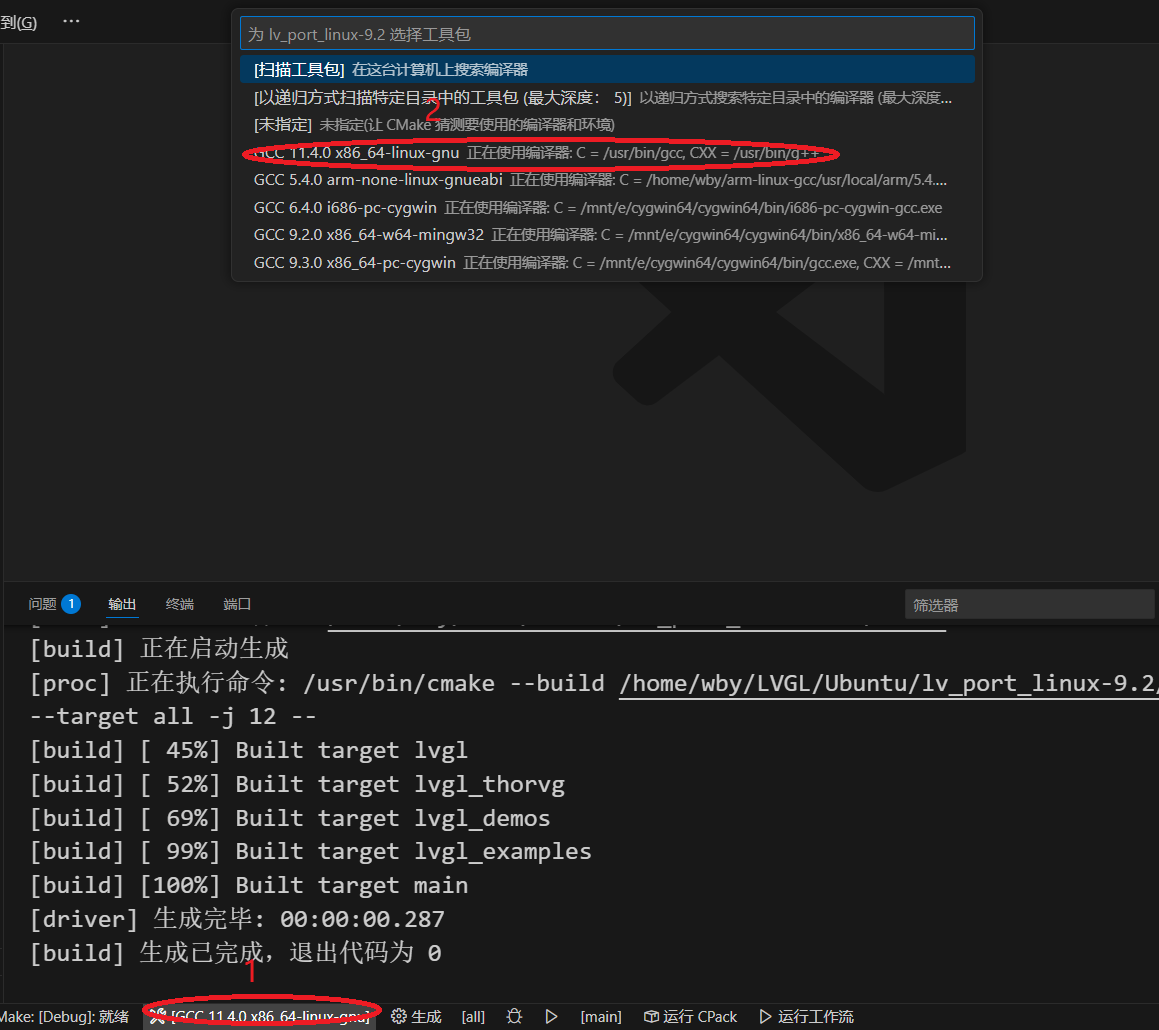
Task: Open the Go (转到) menu
Action: coord(18,22)
